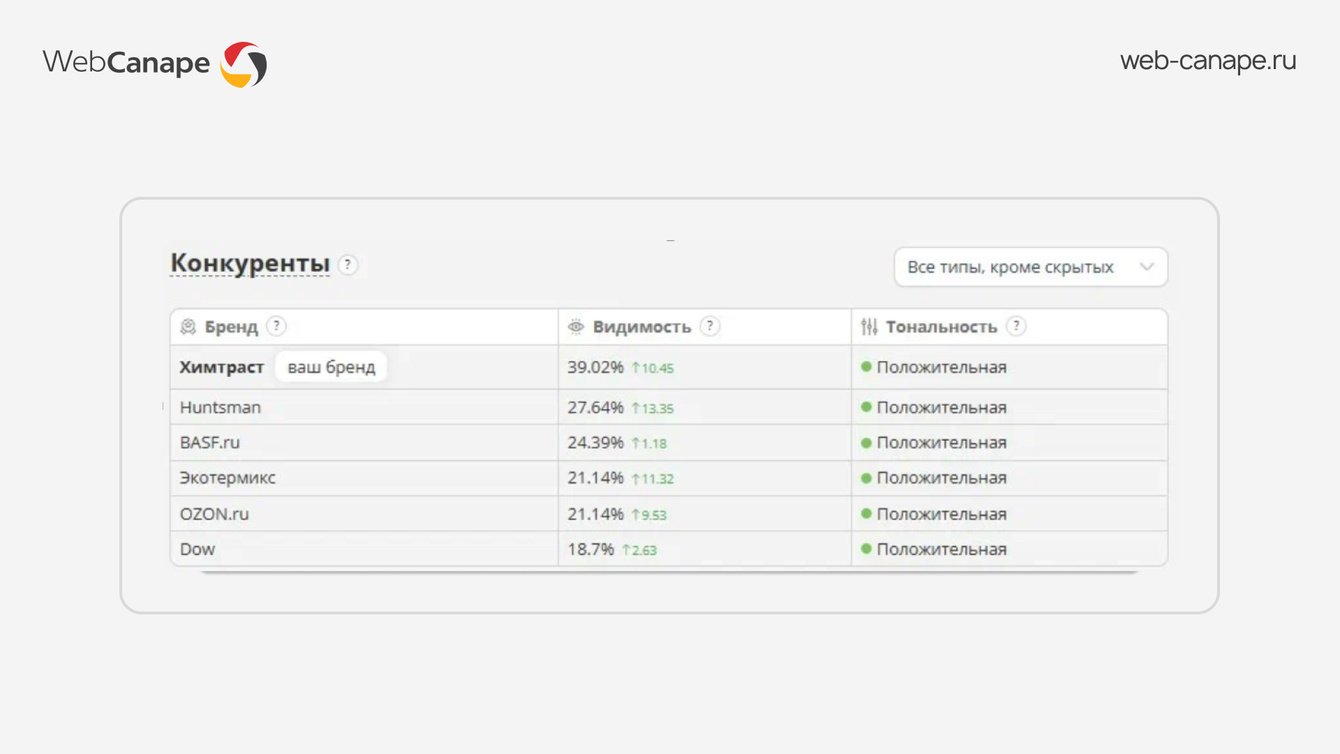
Task: Click the question mark next to Тональность
Action: 1016,326
